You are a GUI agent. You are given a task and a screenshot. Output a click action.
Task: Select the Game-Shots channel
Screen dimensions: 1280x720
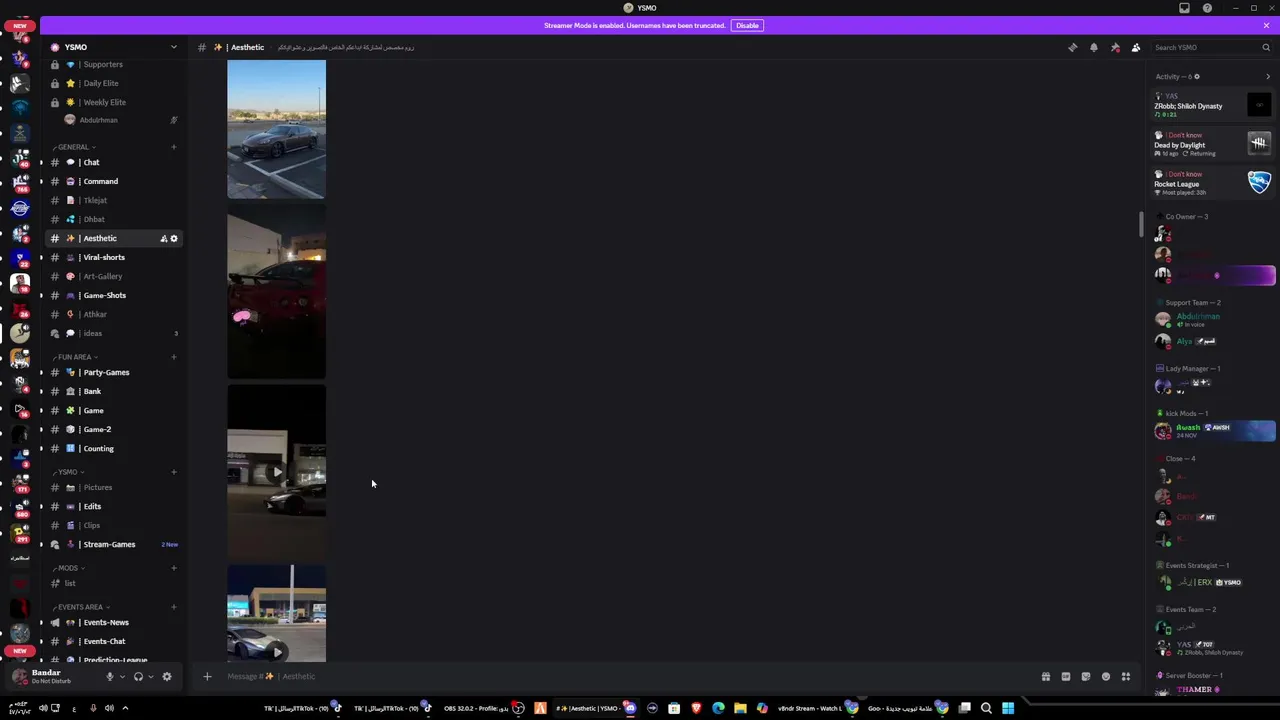click(x=115, y=295)
